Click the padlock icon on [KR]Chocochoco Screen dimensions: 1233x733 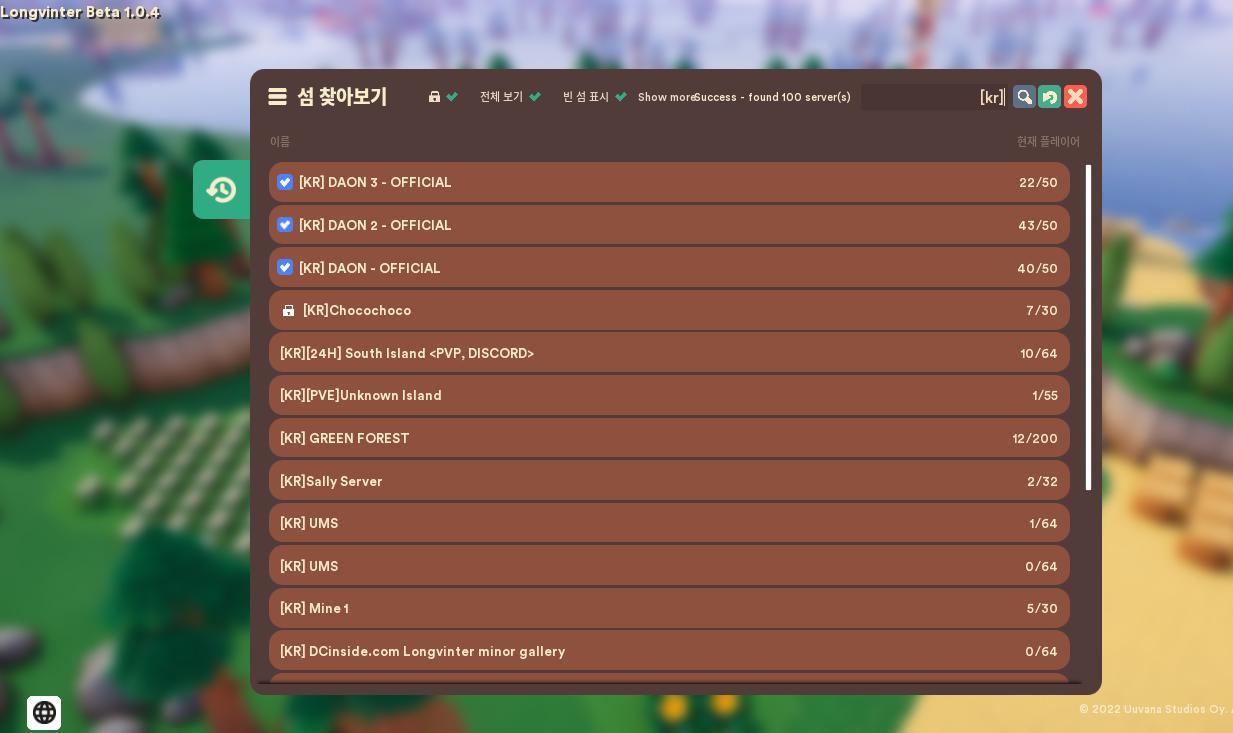pyautogui.click(x=289, y=311)
